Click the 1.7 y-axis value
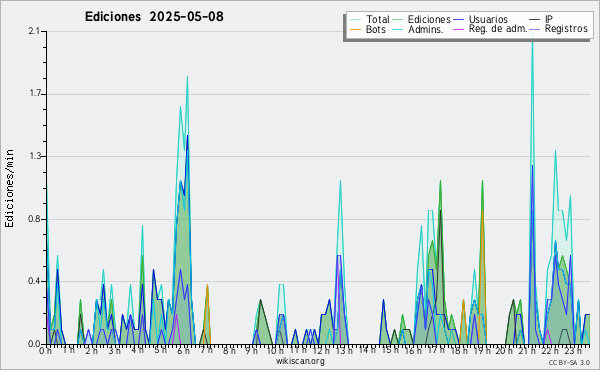The image size is (600, 370). pos(34,94)
